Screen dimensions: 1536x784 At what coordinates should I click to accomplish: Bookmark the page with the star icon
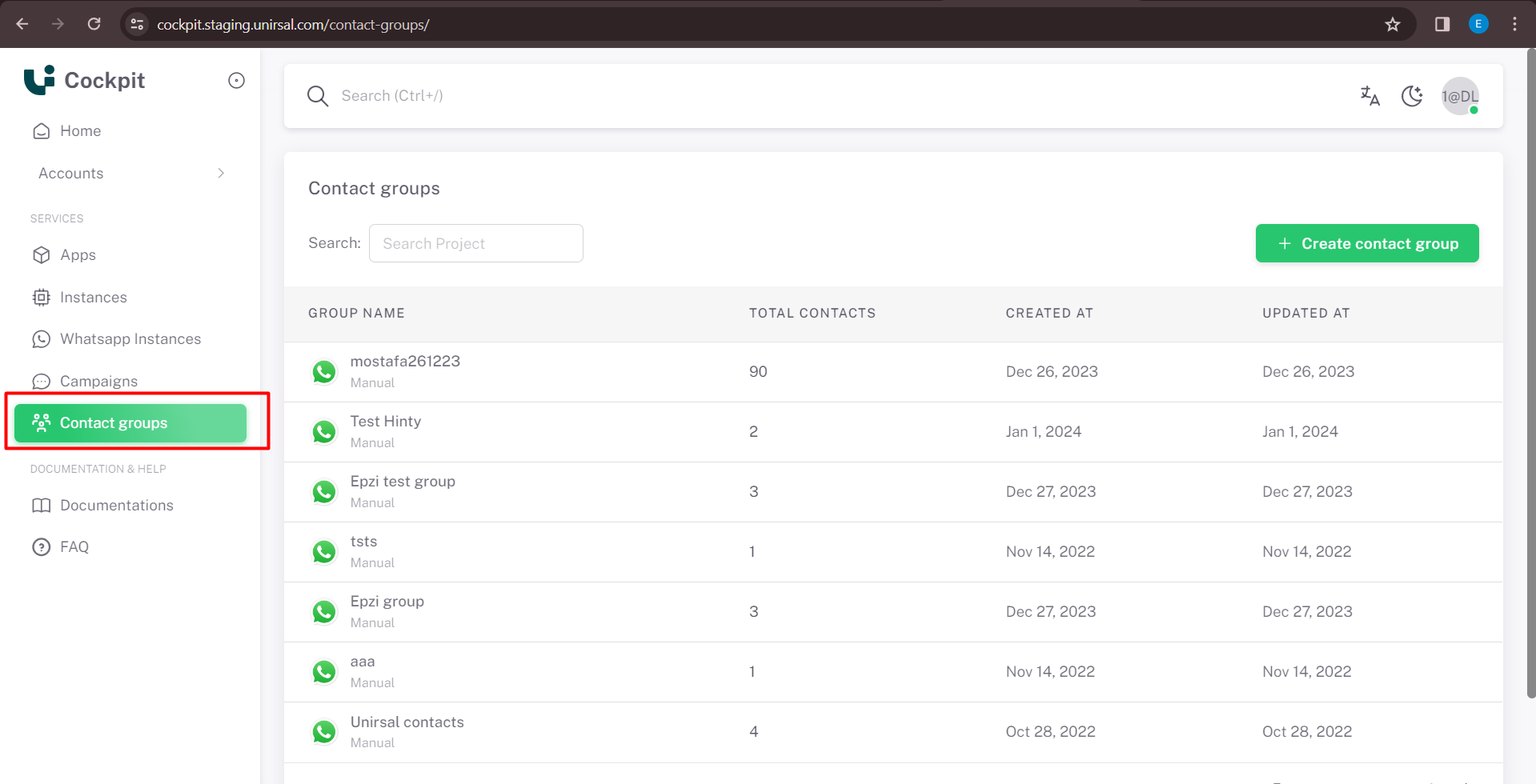[1393, 24]
